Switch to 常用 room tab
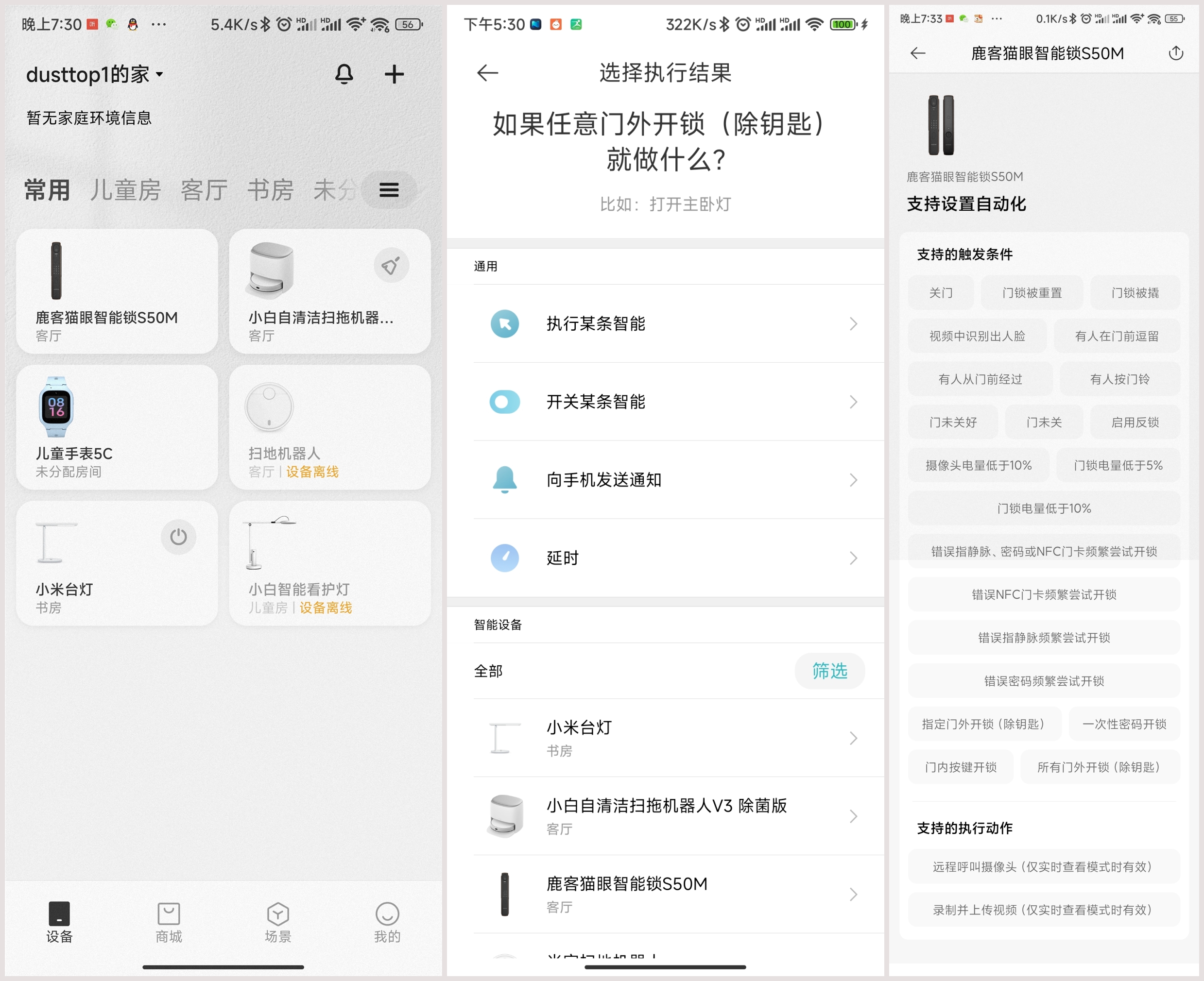This screenshot has height=981, width=1204. click(47, 190)
